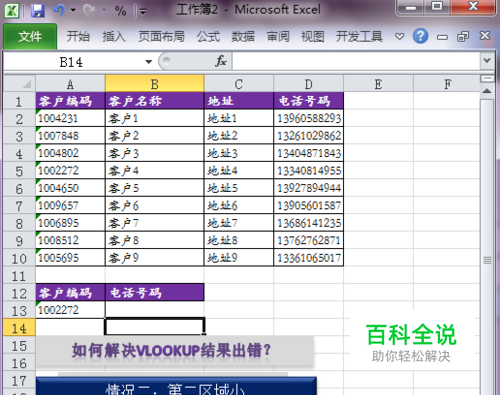Open the 文件 tab
Screen dimensions: 500x395
(x=30, y=36)
